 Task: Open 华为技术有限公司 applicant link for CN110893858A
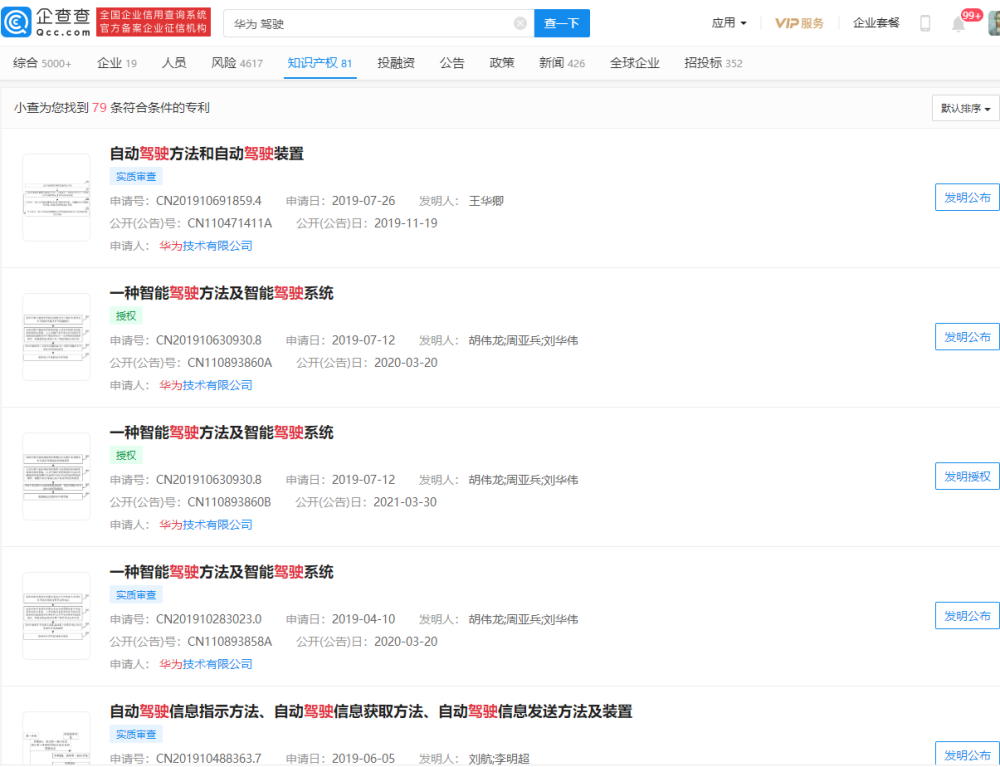pos(206,664)
